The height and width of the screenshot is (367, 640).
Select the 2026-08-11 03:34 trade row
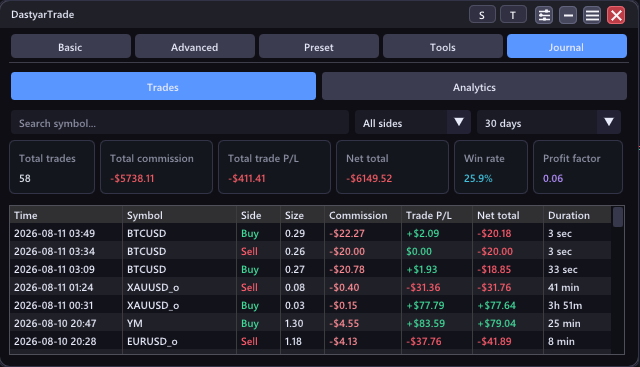pos(311,251)
